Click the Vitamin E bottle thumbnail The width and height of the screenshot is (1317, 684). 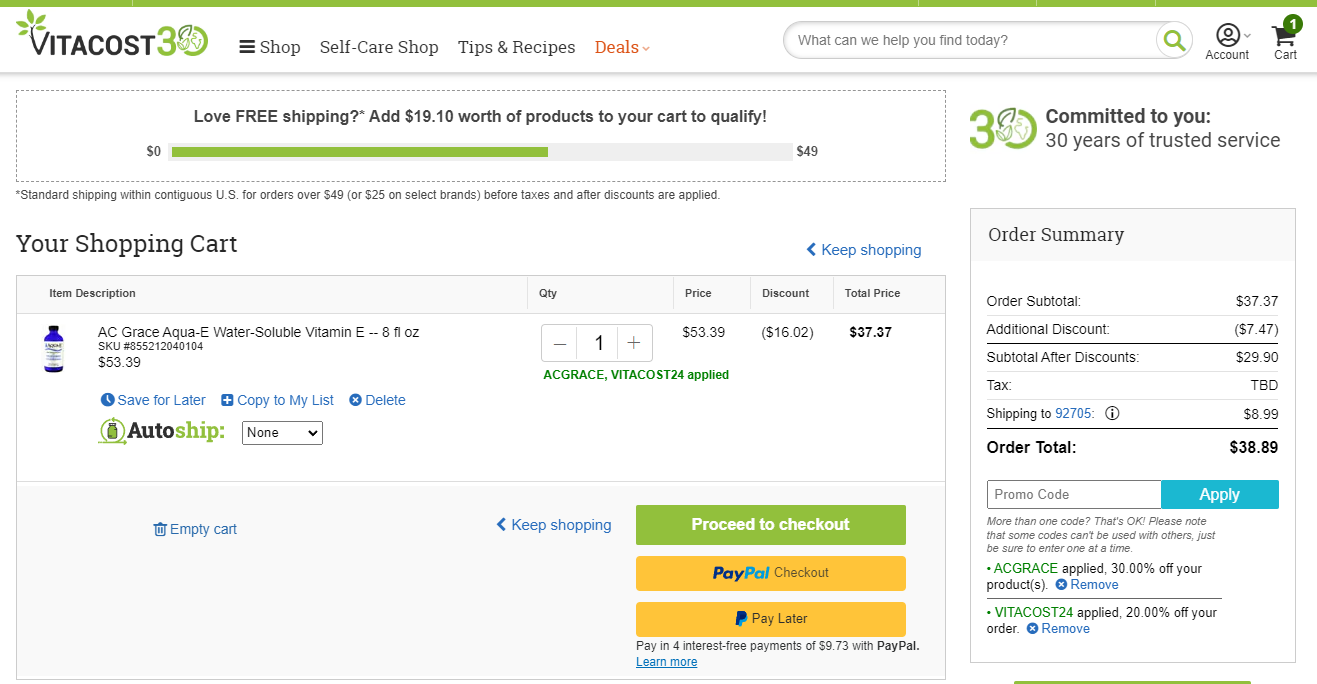point(54,349)
